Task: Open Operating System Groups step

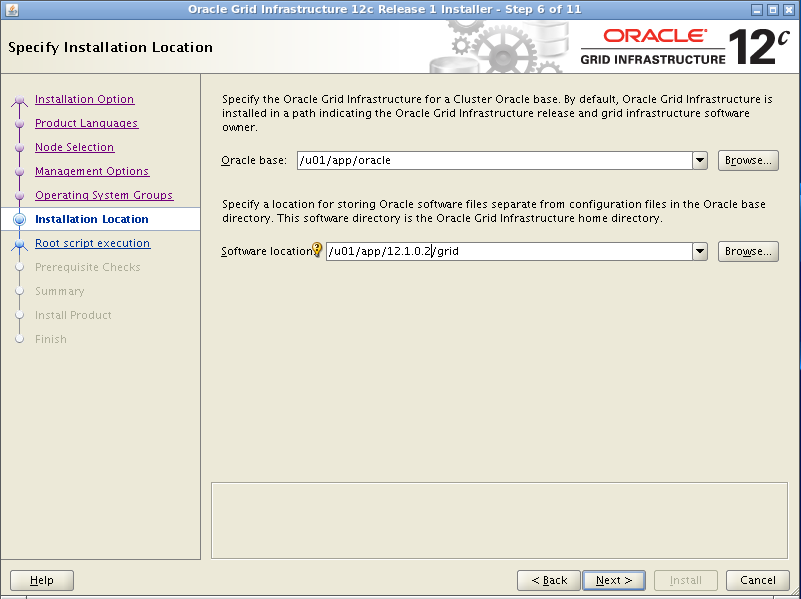Action: [x=104, y=196]
